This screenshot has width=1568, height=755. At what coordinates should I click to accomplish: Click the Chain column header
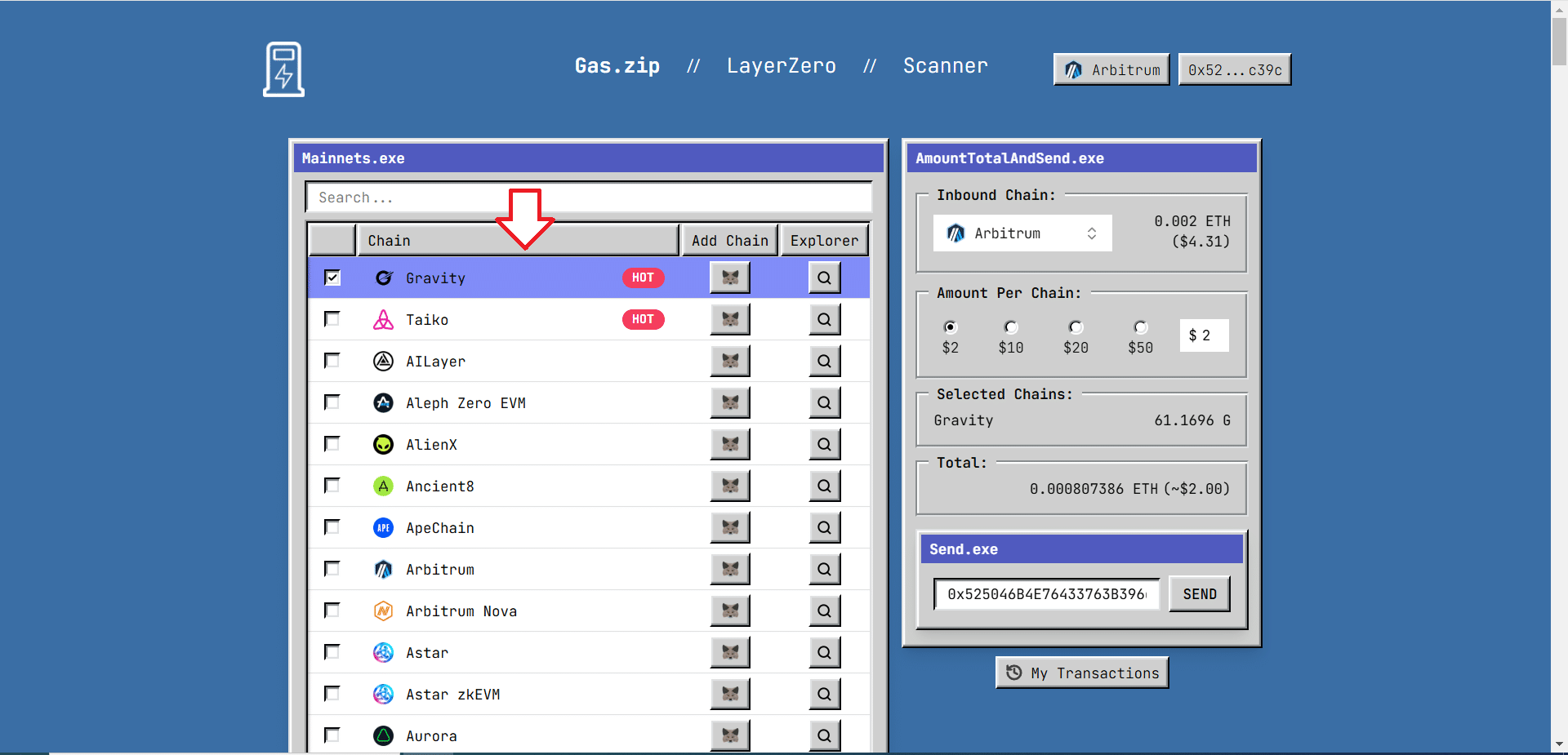coord(519,241)
